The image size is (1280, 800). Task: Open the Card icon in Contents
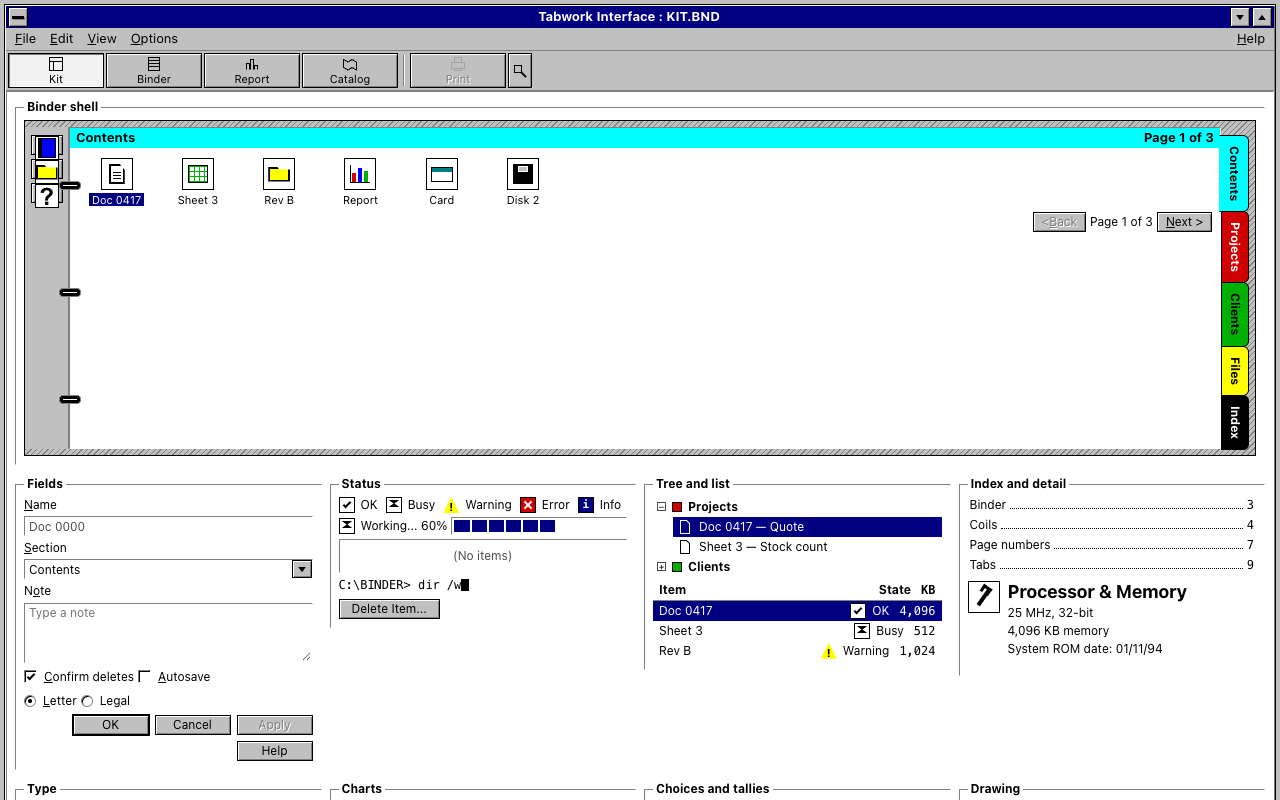[x=442, y=174]
